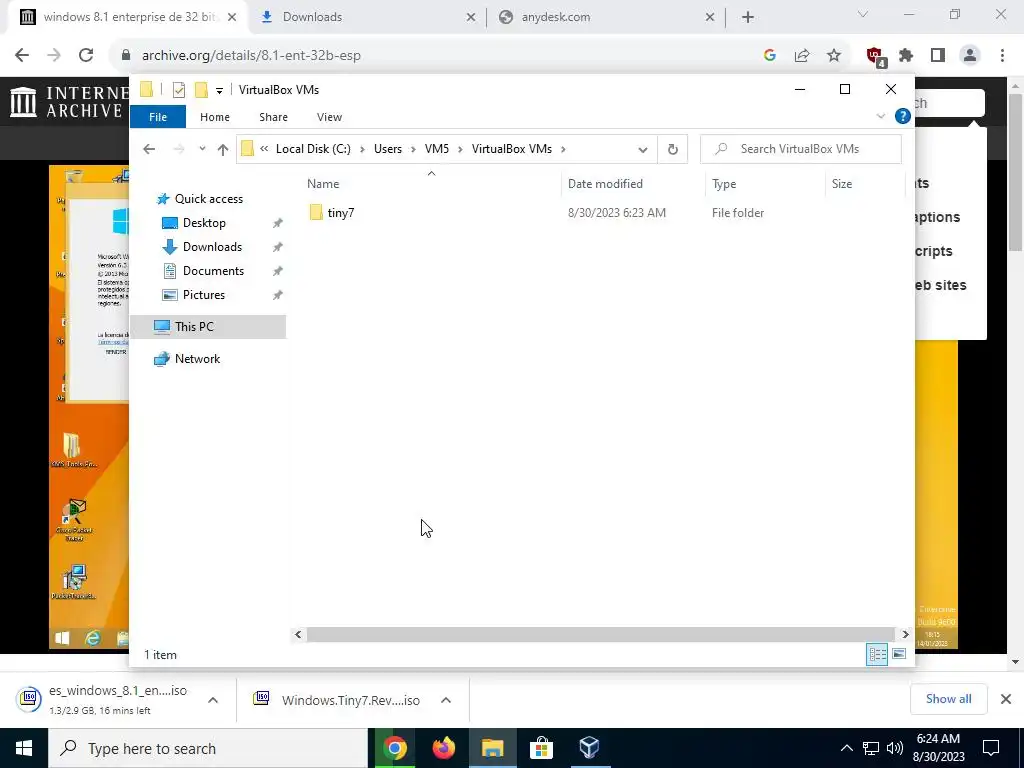Open the Share ribbon tab

[273, 117]
